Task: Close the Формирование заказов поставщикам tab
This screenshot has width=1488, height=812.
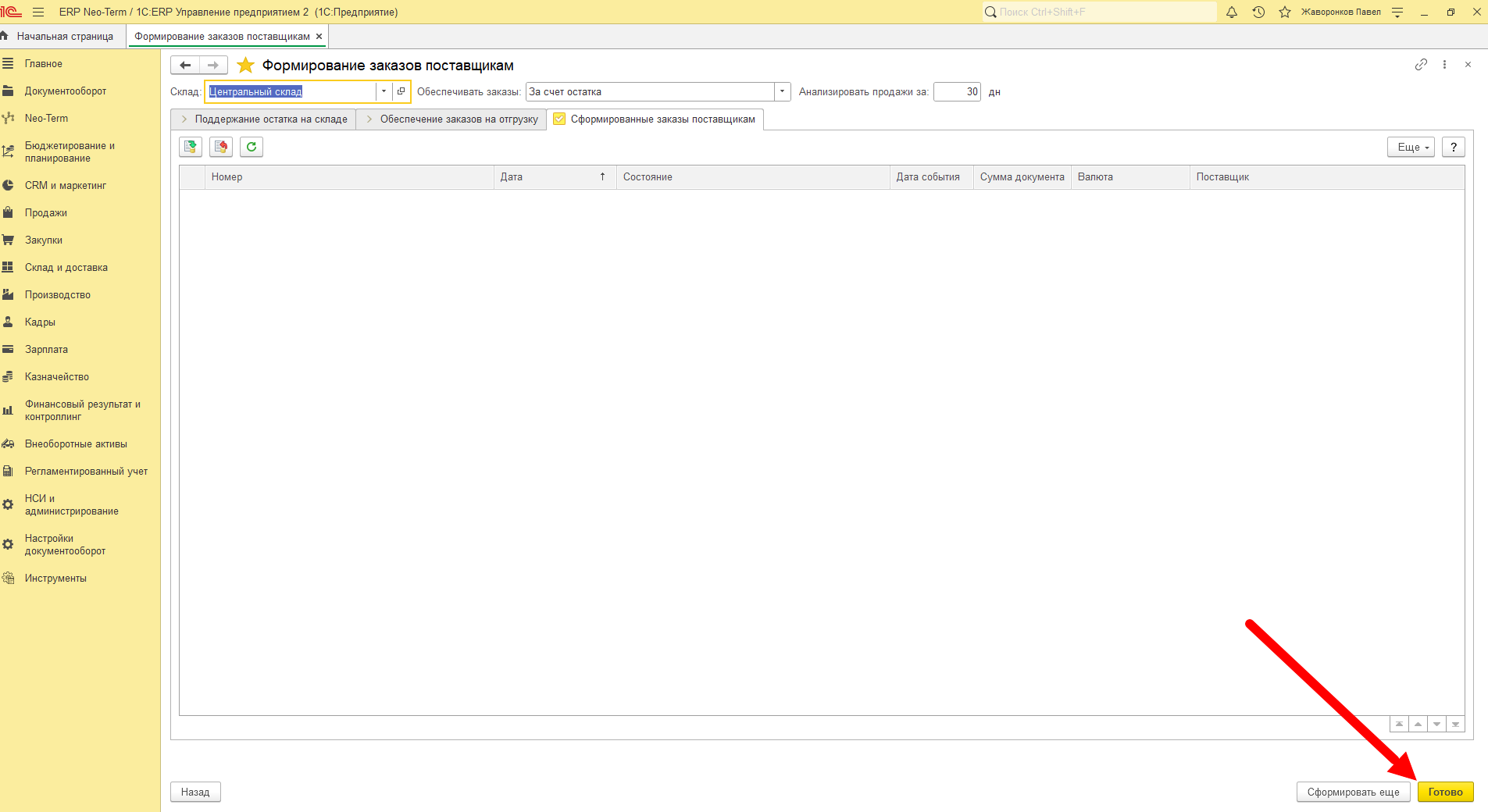Action: [319, 36]
